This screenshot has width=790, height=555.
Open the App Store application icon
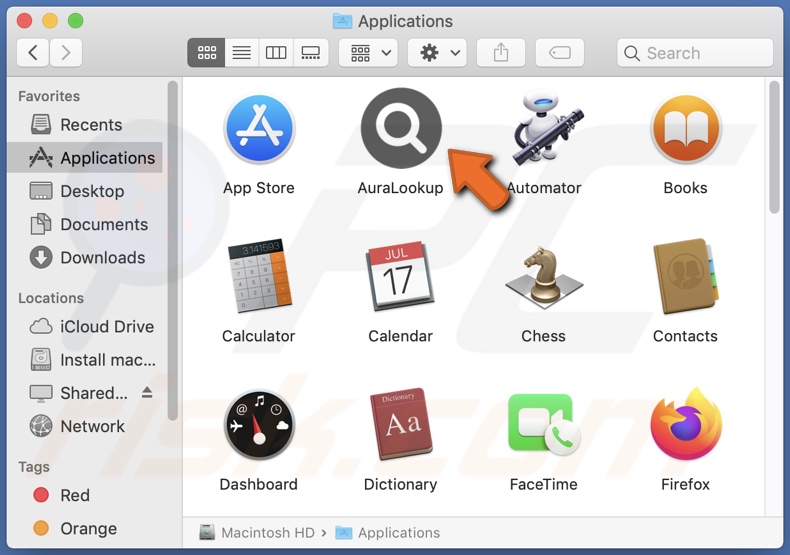click(259, 128)
